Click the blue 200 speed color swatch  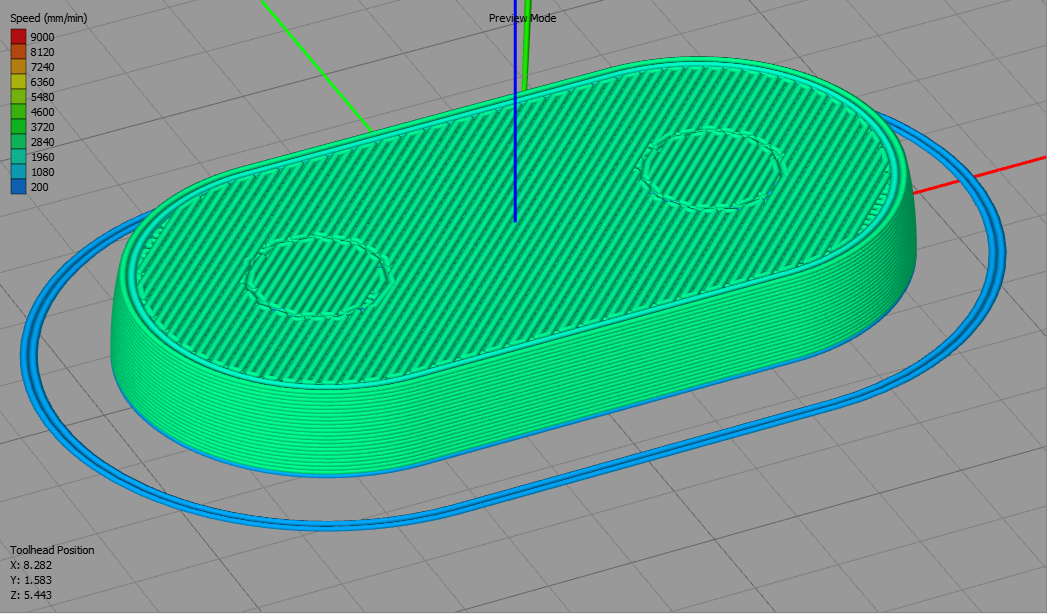[x=18, y=188]
